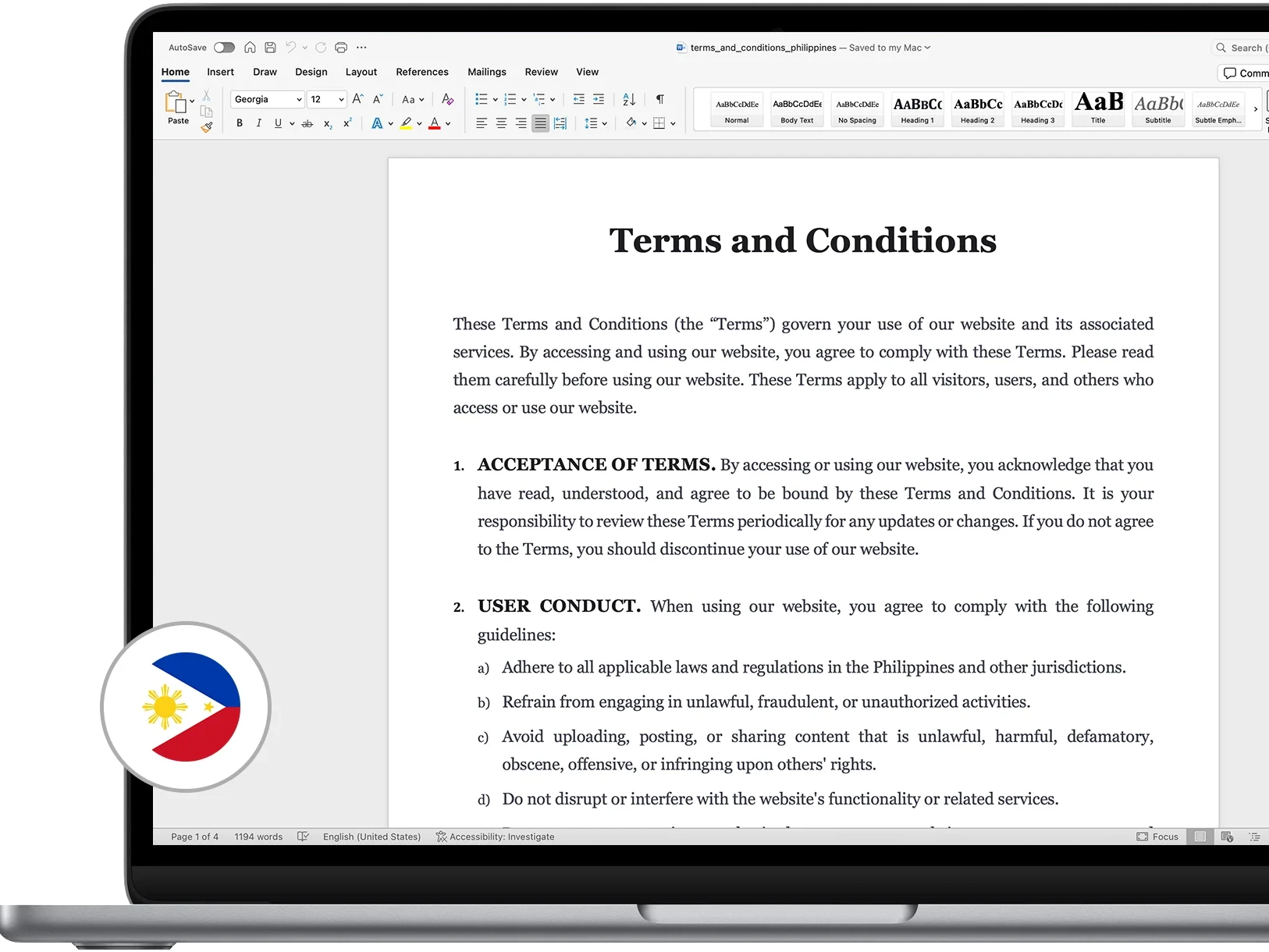Open the Undo history dropdown arrow
This screenshot has width=1269, height=952.
[304, 48]
